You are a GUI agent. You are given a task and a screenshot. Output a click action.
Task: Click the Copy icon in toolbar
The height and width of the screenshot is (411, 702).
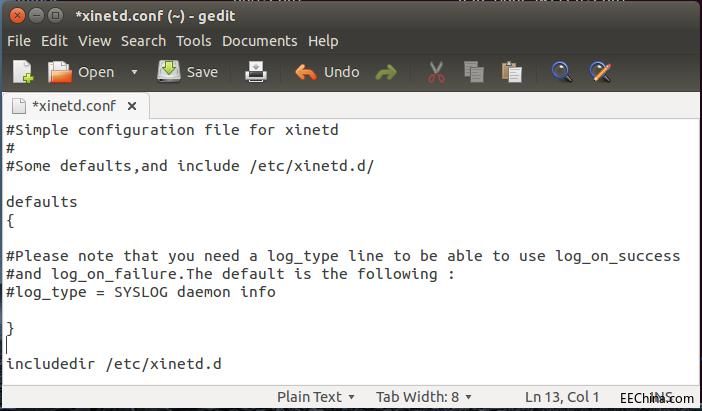pos(474,72)
